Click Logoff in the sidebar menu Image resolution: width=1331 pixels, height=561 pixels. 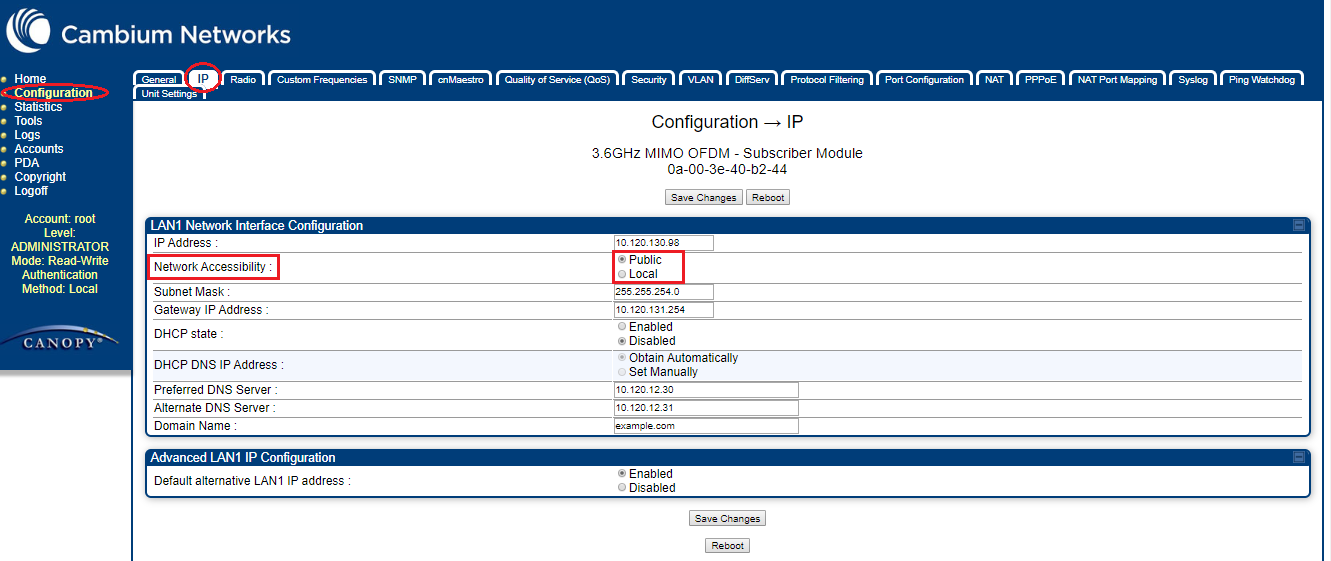31,191
